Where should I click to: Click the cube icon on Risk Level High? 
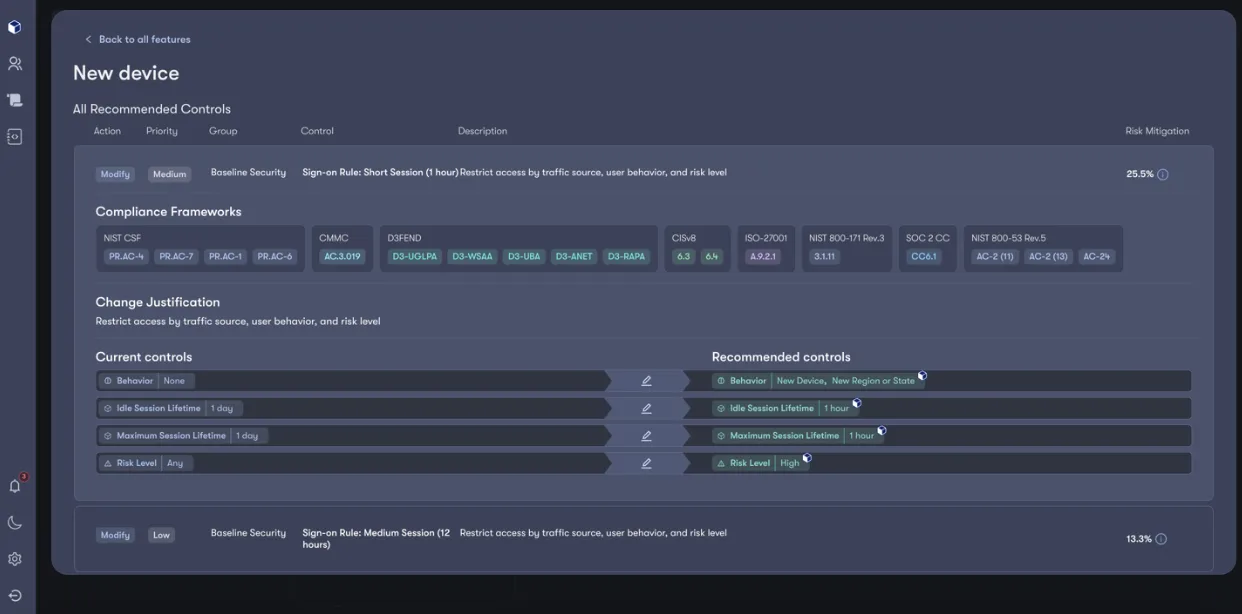(808, 458)
